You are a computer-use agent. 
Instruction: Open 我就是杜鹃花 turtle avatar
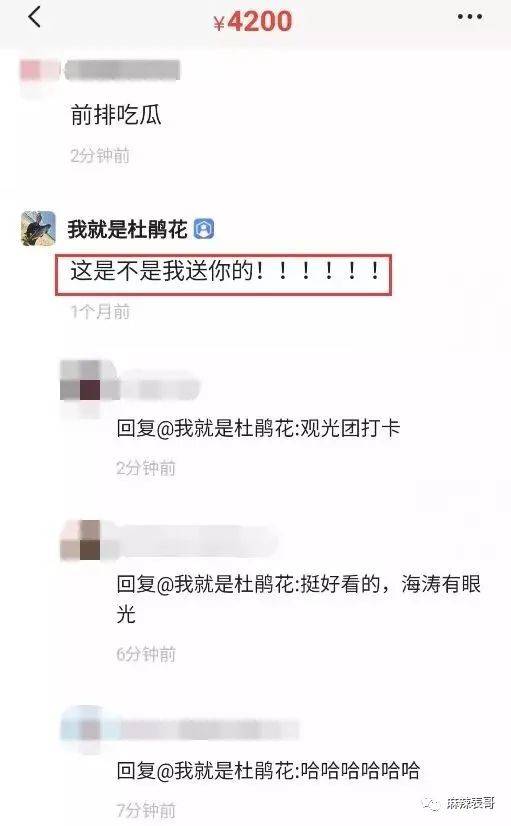click(x=38, y=228)
